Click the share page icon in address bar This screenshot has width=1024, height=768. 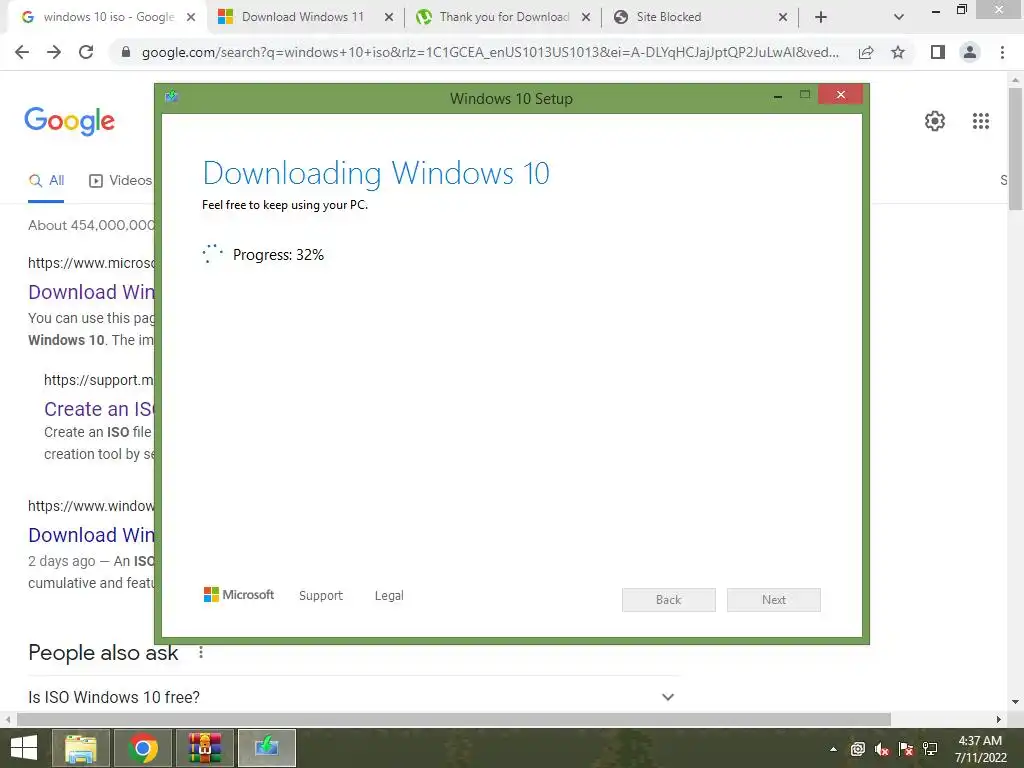point(866,52)
